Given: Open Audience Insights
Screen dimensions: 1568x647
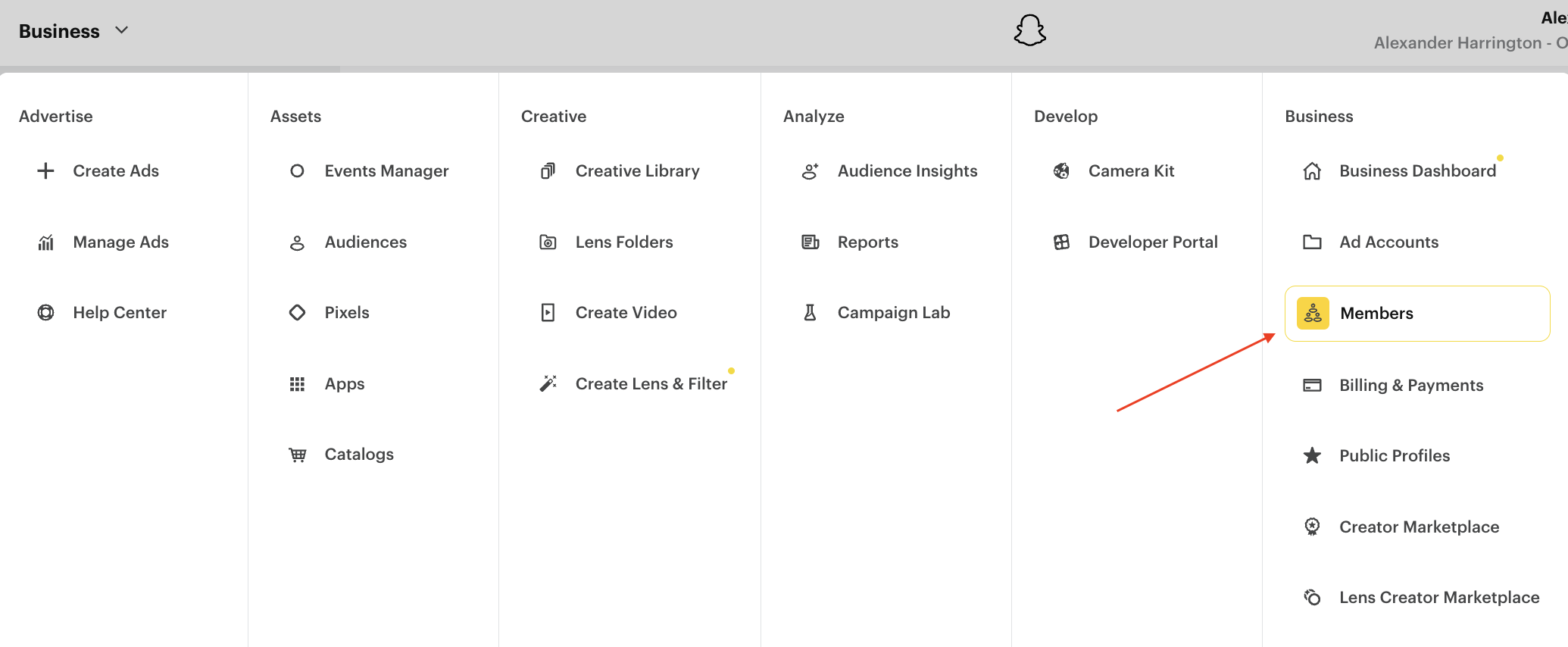Looking at the screenshot, I should tap(907, 171).
